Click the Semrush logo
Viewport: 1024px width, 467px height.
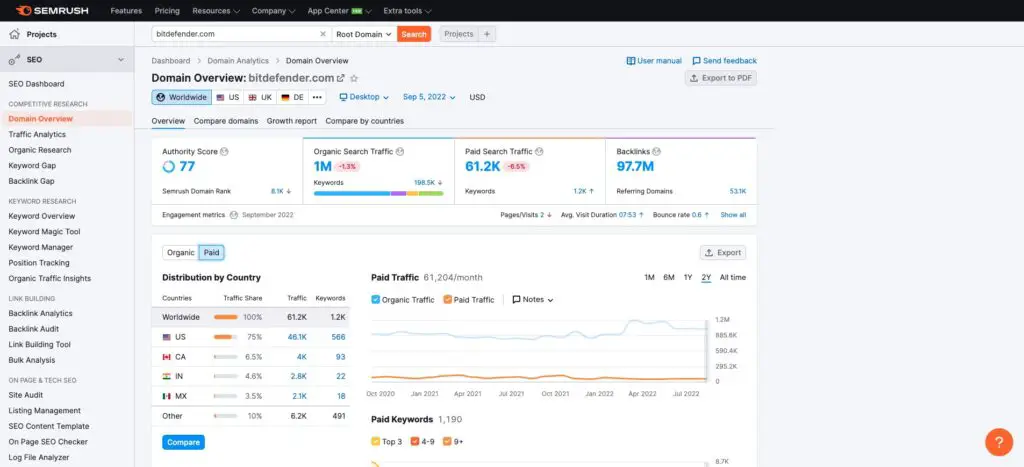[x=52, y=10]
